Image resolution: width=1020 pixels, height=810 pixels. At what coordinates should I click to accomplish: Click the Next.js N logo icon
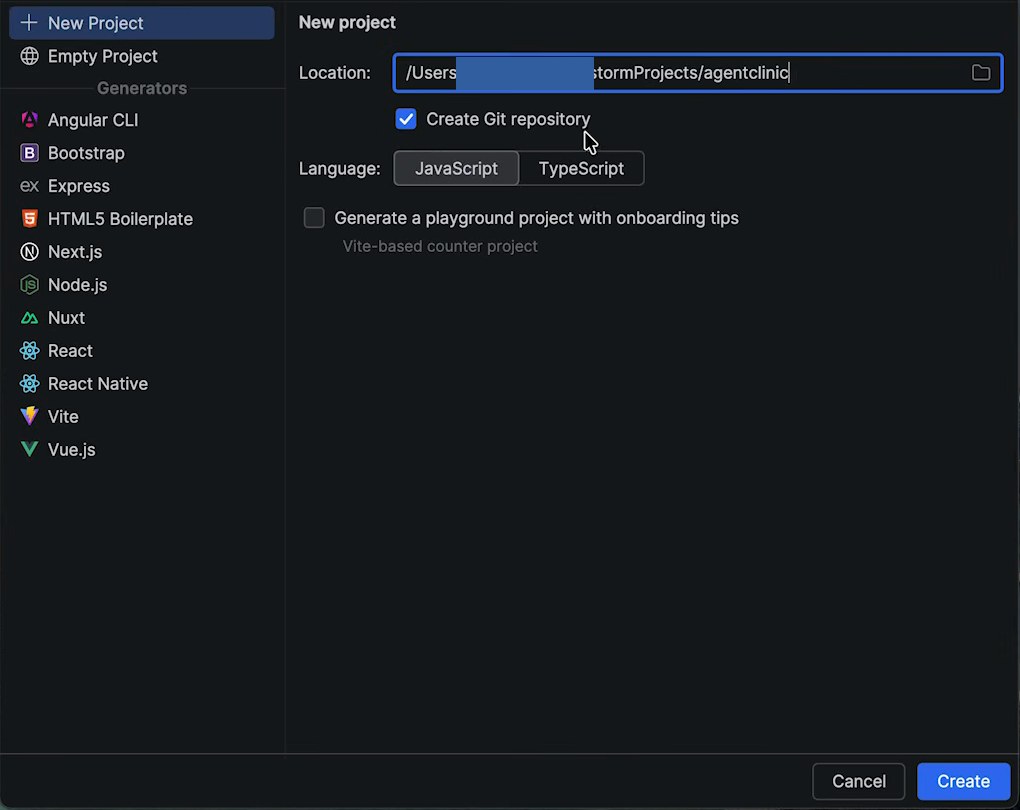(29, 252)
